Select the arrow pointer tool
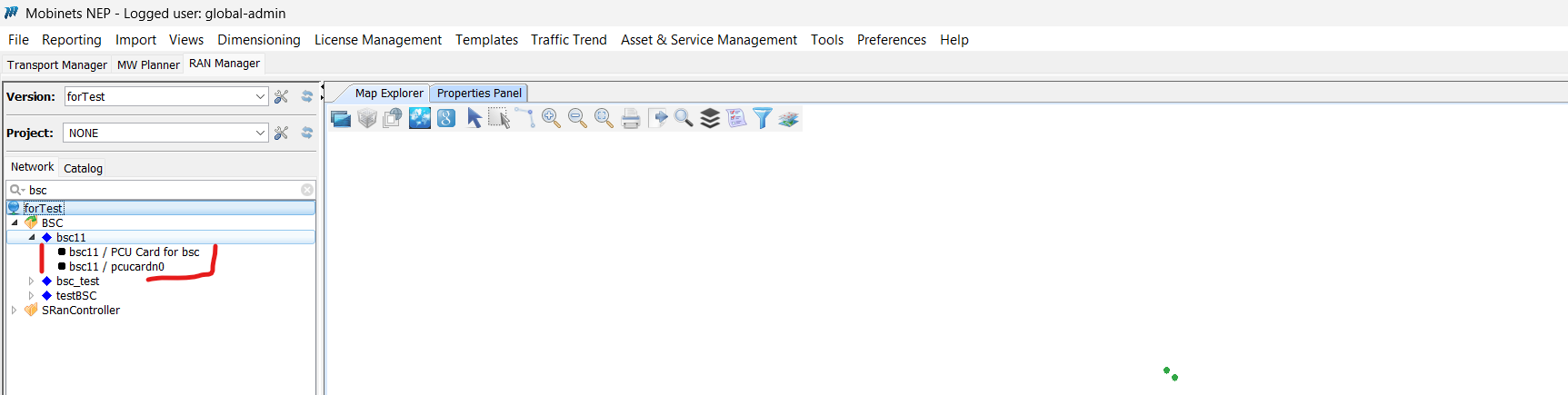The width and height of the screenshot is (1568, 395). [x=474, y=118]
